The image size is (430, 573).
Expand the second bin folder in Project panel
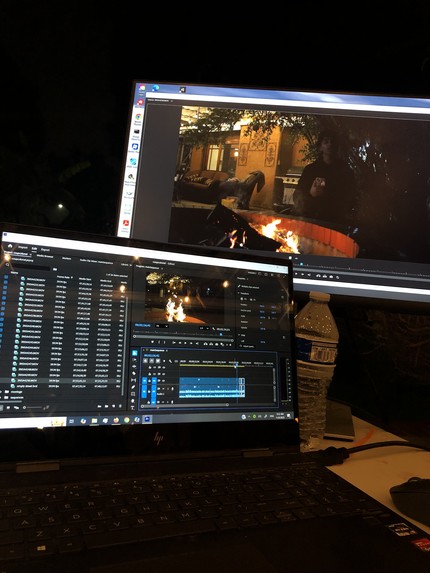point(1,398)
